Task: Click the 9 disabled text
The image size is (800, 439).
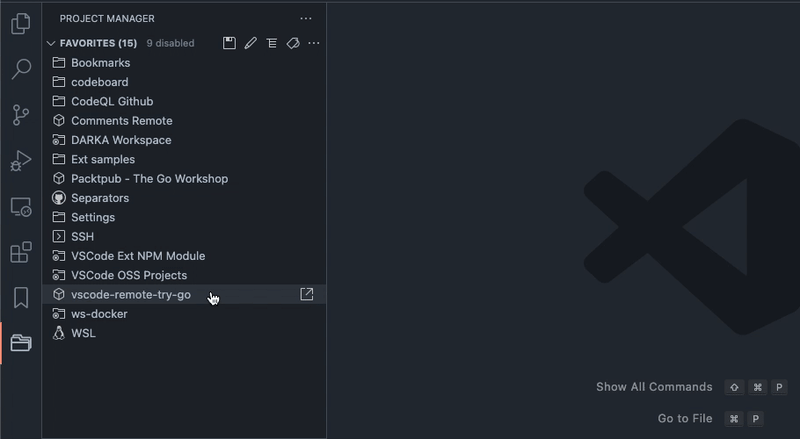Action: 170,43
